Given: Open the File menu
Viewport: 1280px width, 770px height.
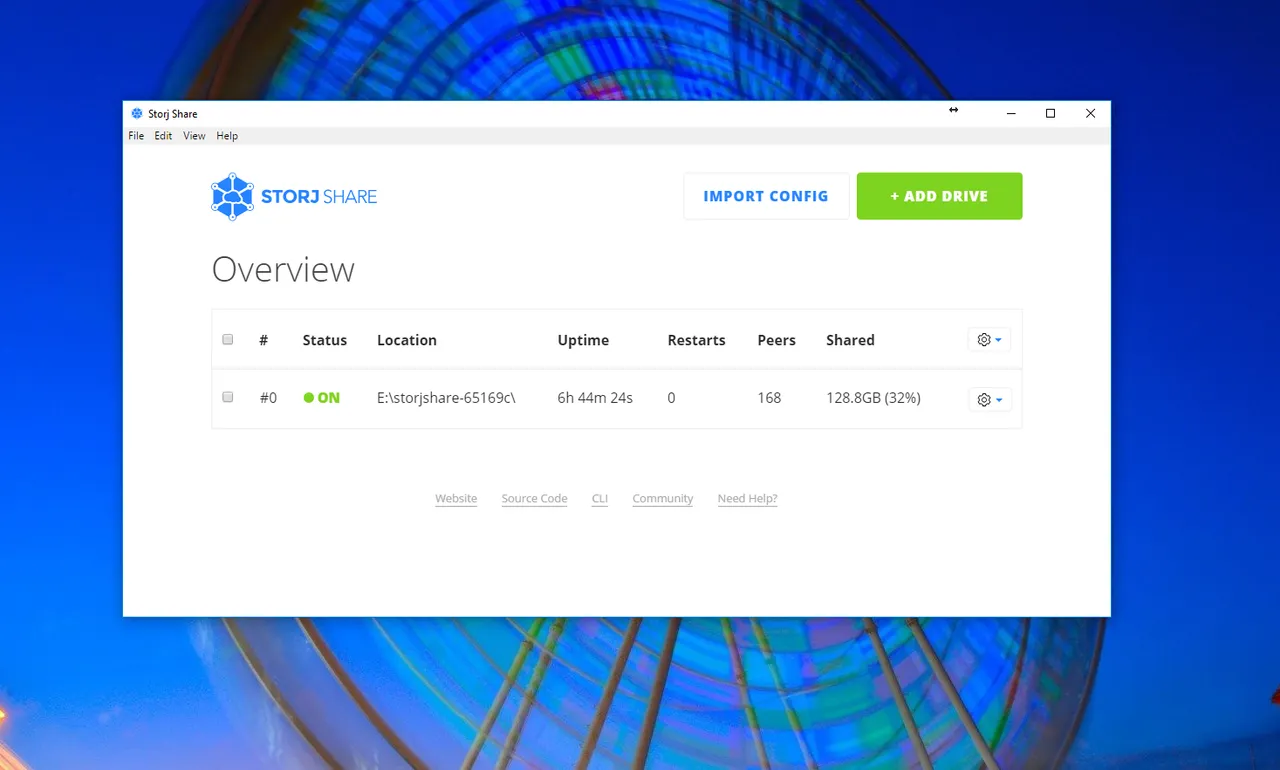Looking at the screenshot, I should click(x=136, y=136).
